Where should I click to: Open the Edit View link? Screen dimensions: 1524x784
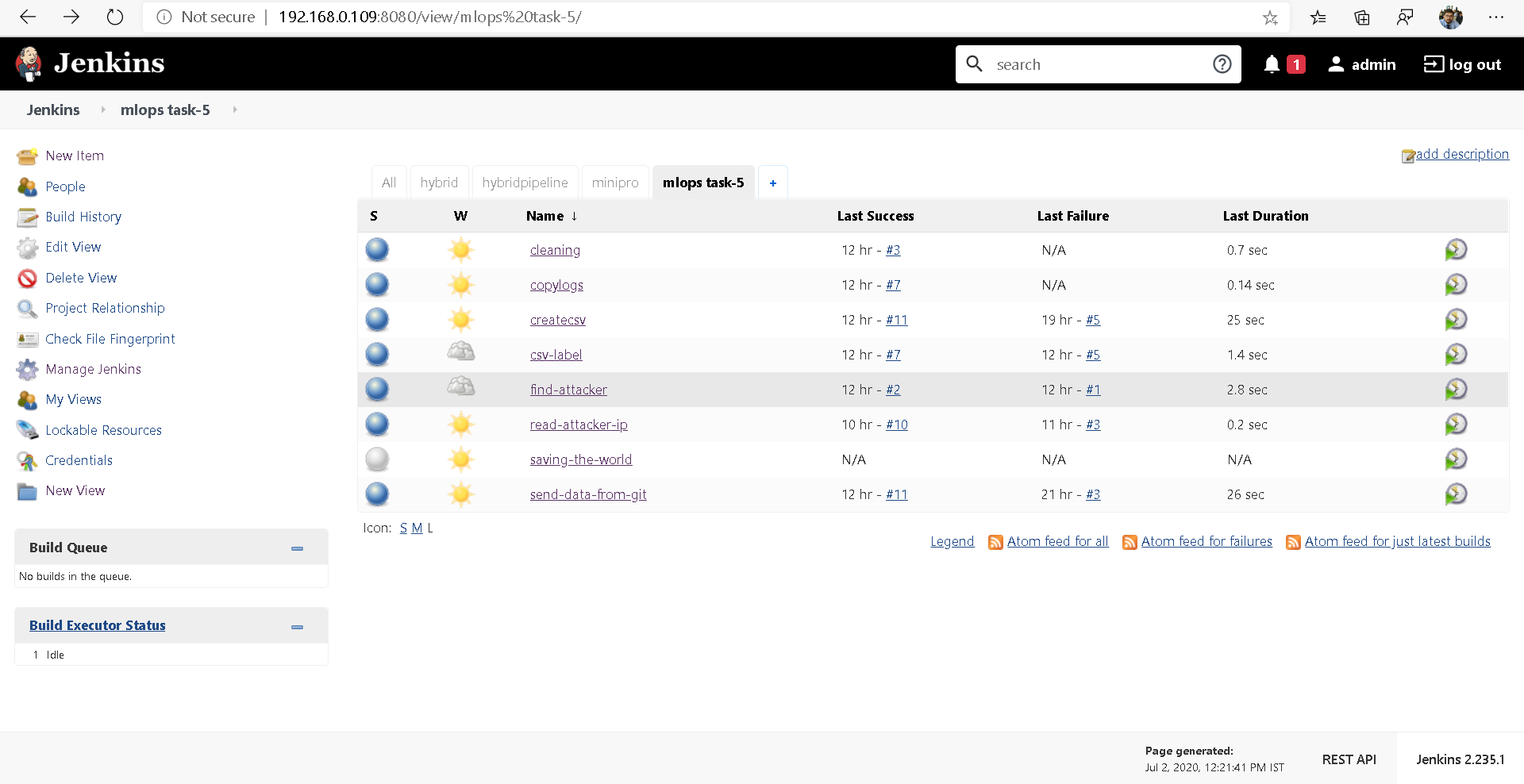coord(73,247)
